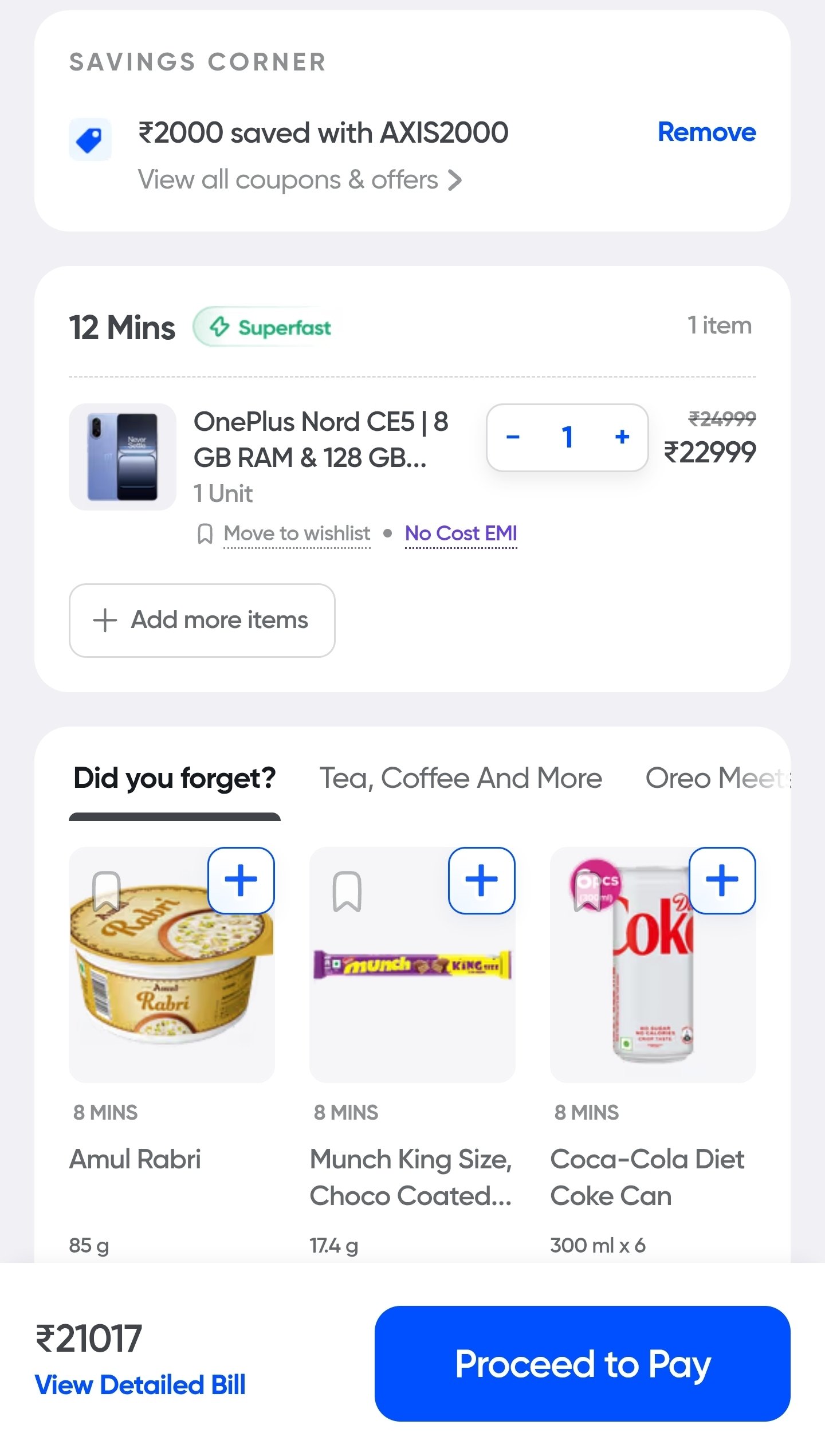Decrease OnePlus Nord CE5 quantity
825x1456 pixels.
pos(513,438)
